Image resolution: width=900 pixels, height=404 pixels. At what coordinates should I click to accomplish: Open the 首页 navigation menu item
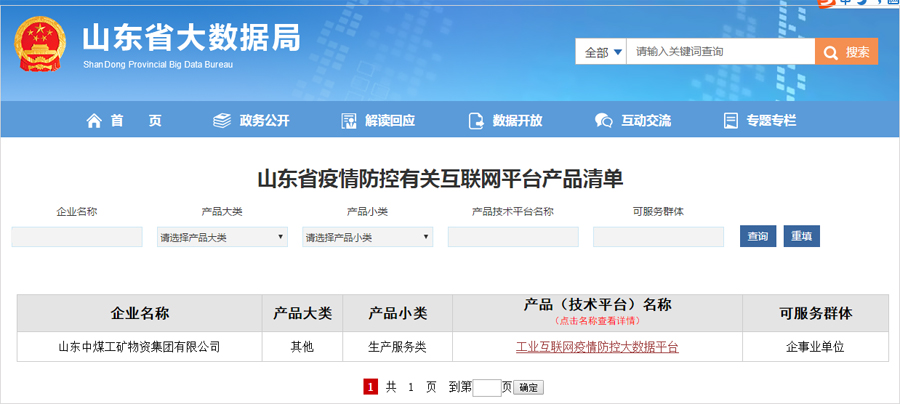(x=124, y=120)
